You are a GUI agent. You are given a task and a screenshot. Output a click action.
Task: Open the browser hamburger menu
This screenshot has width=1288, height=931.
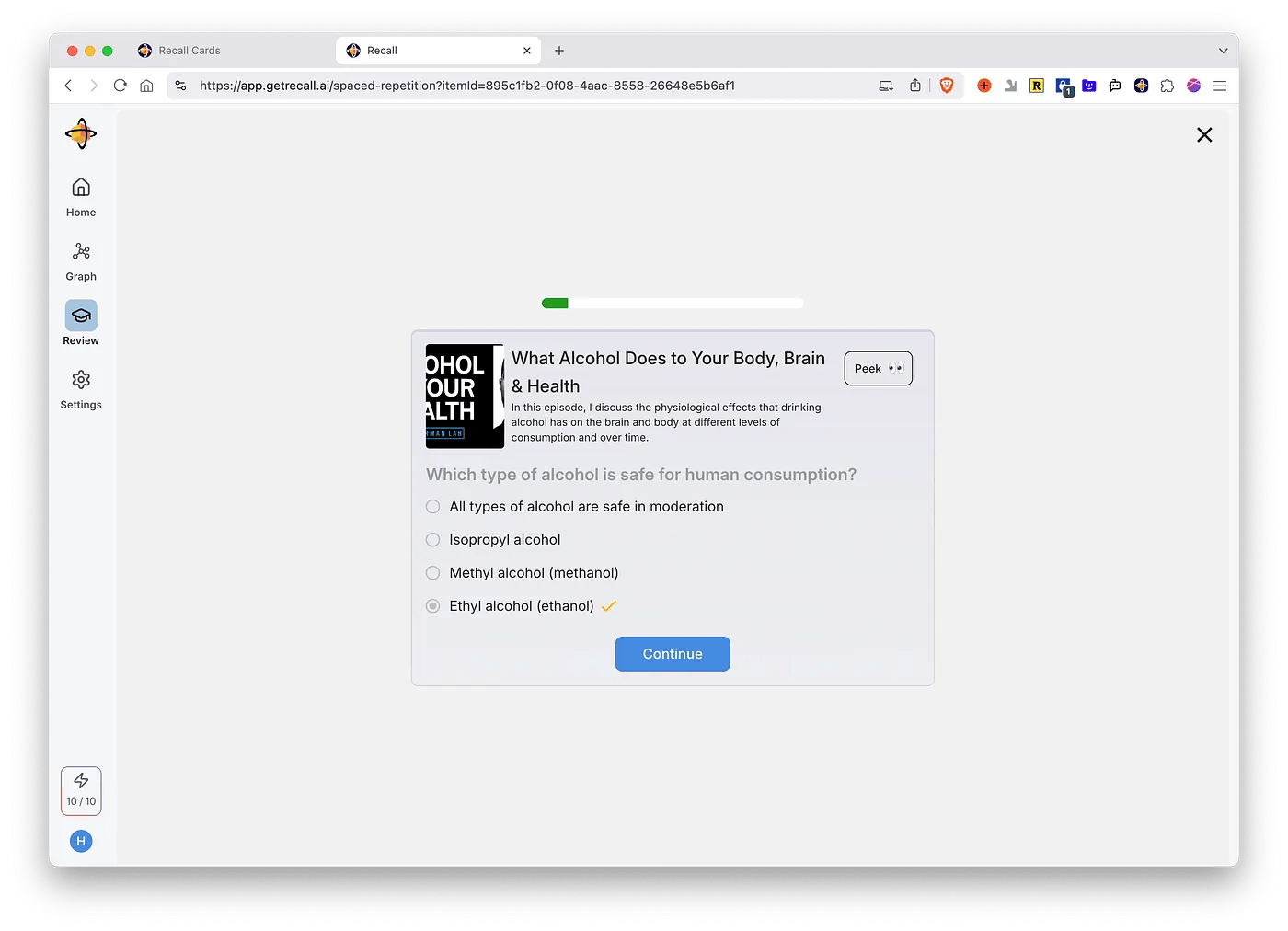point(1220,86)
